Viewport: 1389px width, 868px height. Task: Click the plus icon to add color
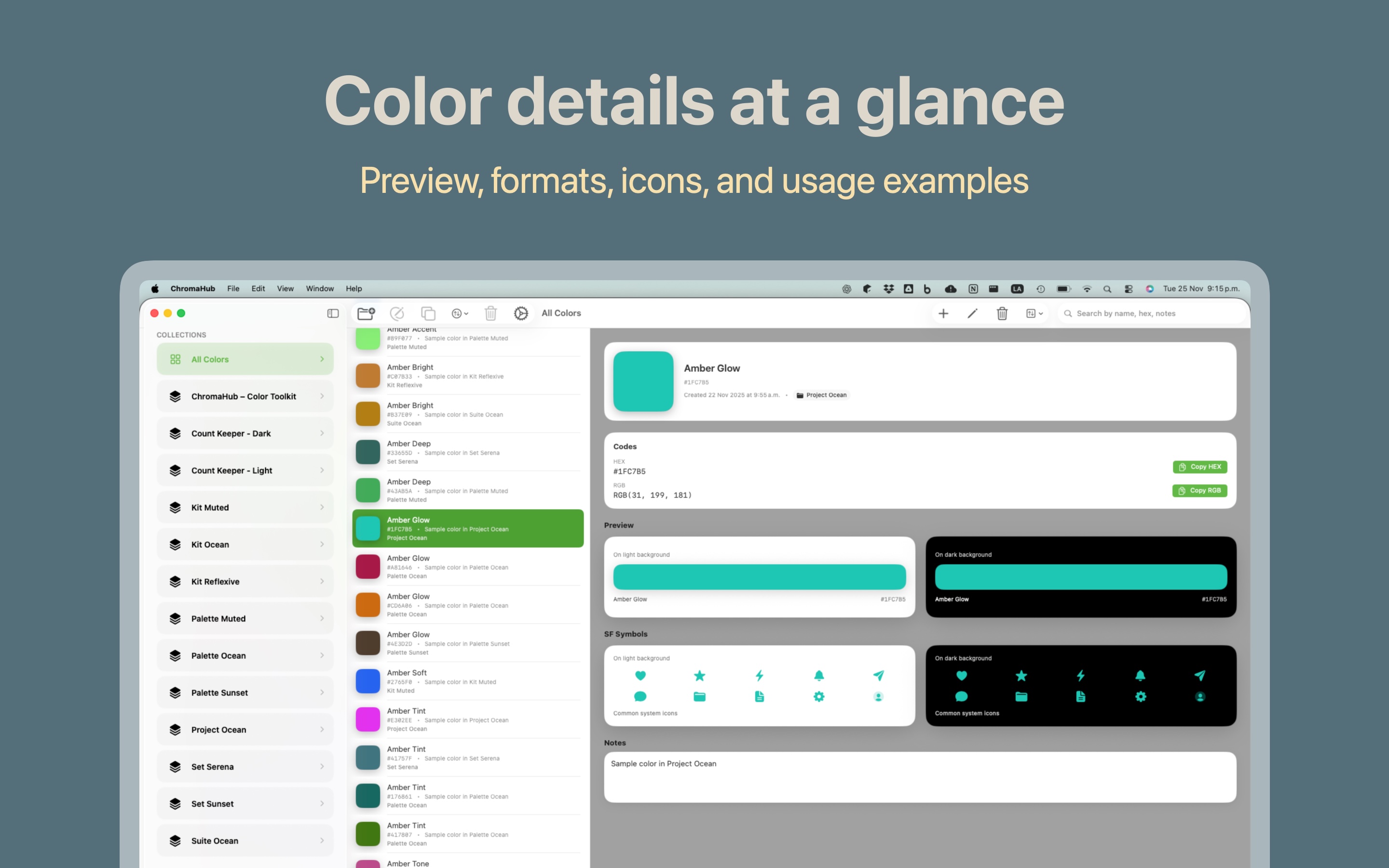pos(943,313)
